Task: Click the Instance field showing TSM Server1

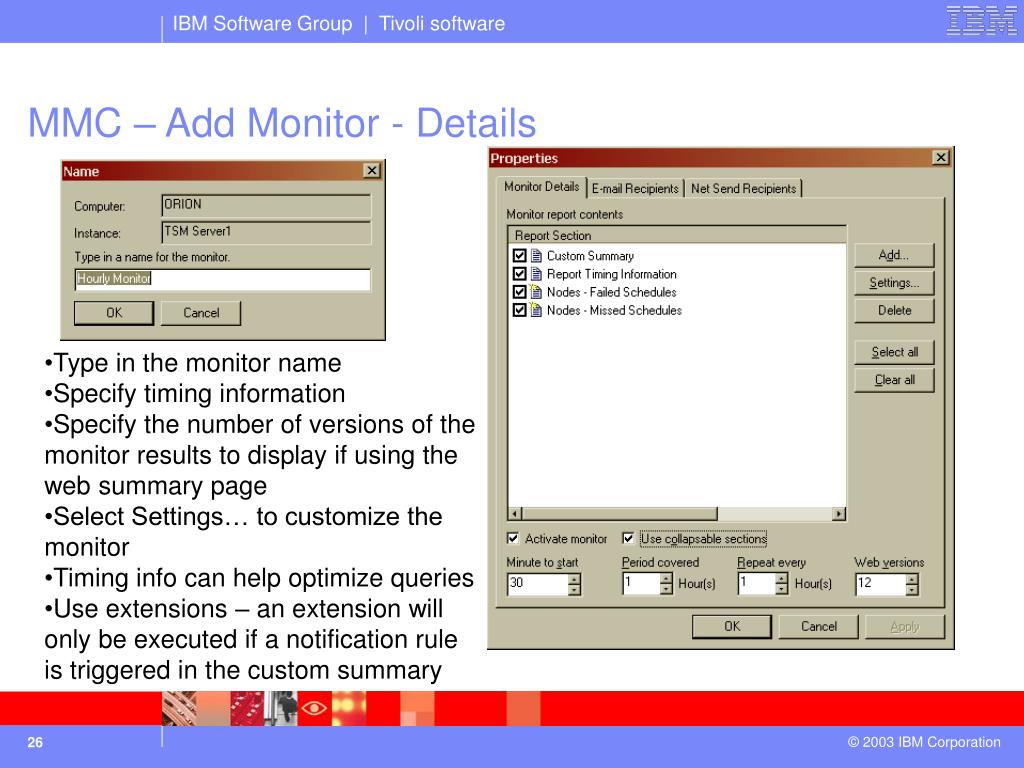Action: coord(266,232)
